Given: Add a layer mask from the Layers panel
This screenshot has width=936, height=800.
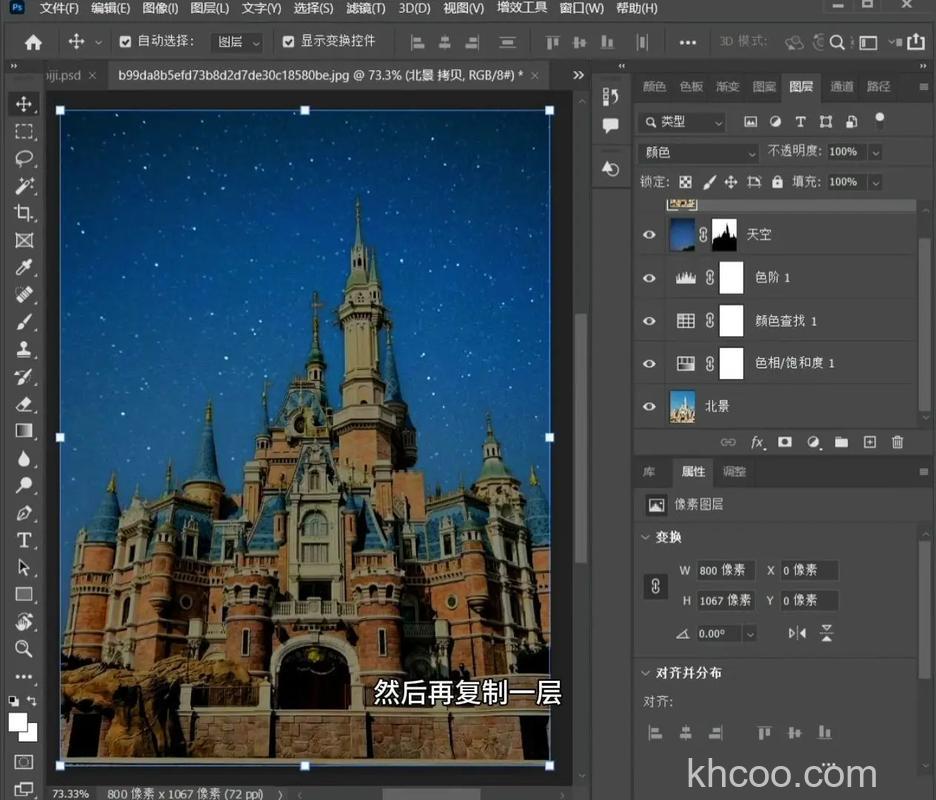Looking at the screenshot, I should click(x=786, y=441).
